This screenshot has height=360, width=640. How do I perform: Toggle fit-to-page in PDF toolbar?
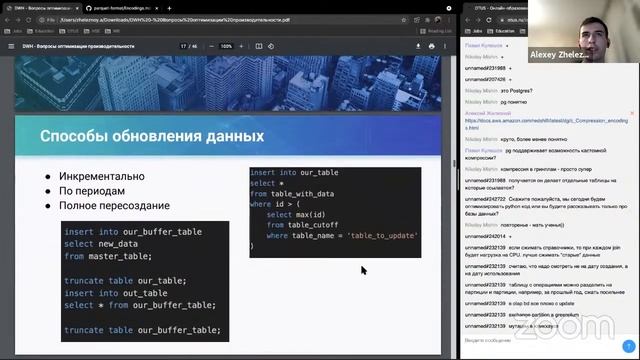click(259, 47)
